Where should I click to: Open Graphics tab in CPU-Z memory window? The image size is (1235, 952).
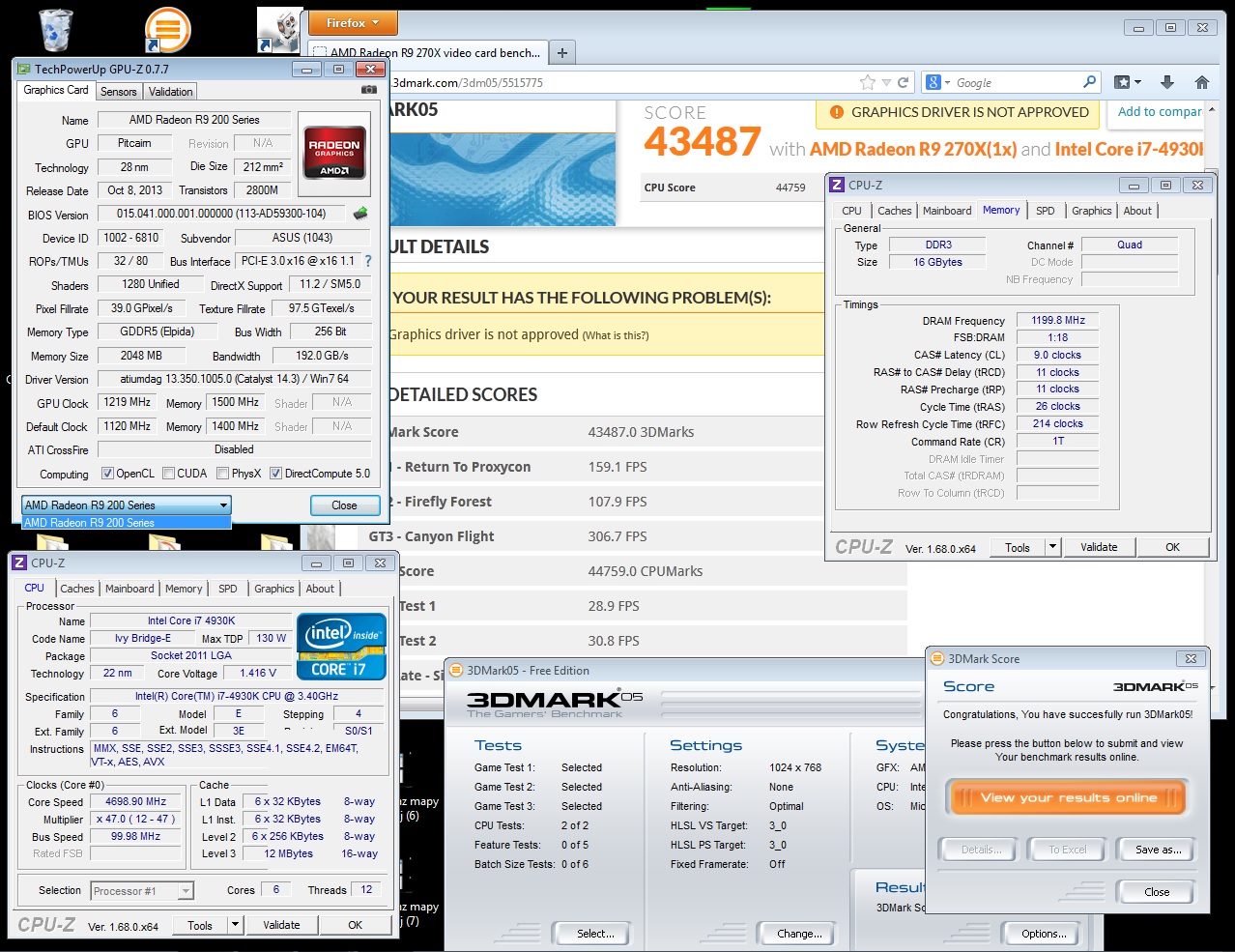coord(1092,211)
